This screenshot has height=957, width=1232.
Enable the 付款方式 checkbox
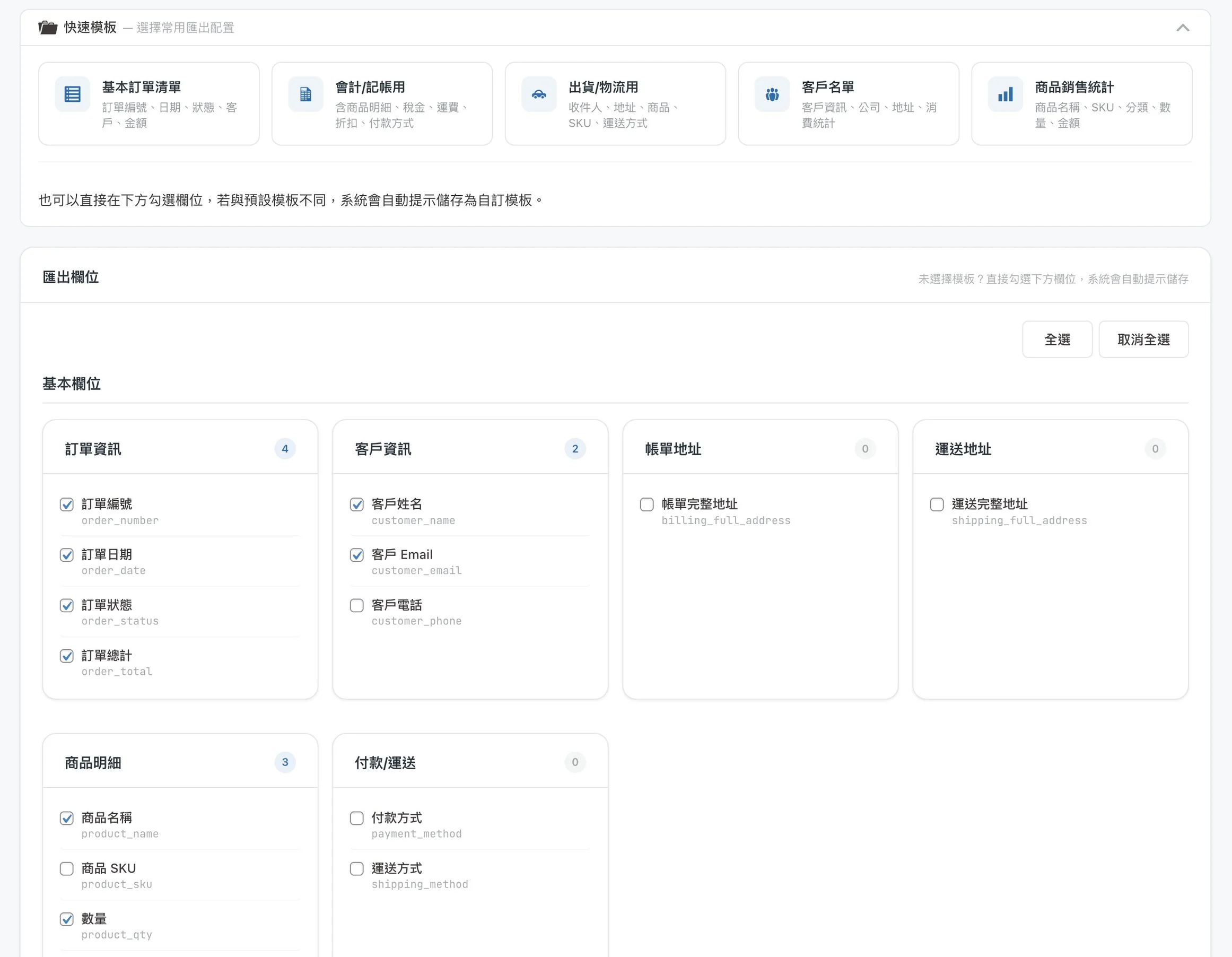[356, 818]
